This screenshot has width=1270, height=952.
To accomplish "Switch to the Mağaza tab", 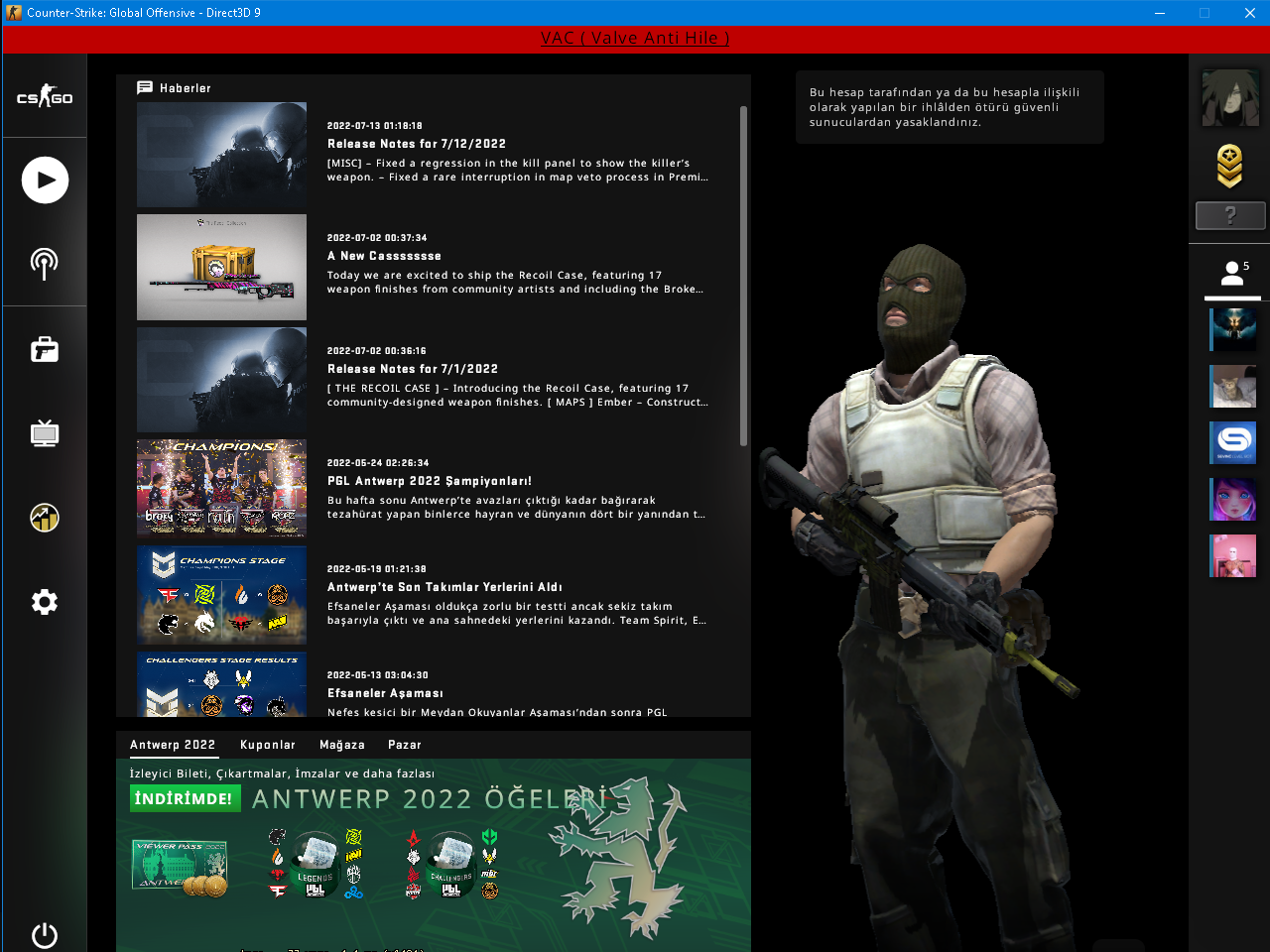I will pos(342,745).
